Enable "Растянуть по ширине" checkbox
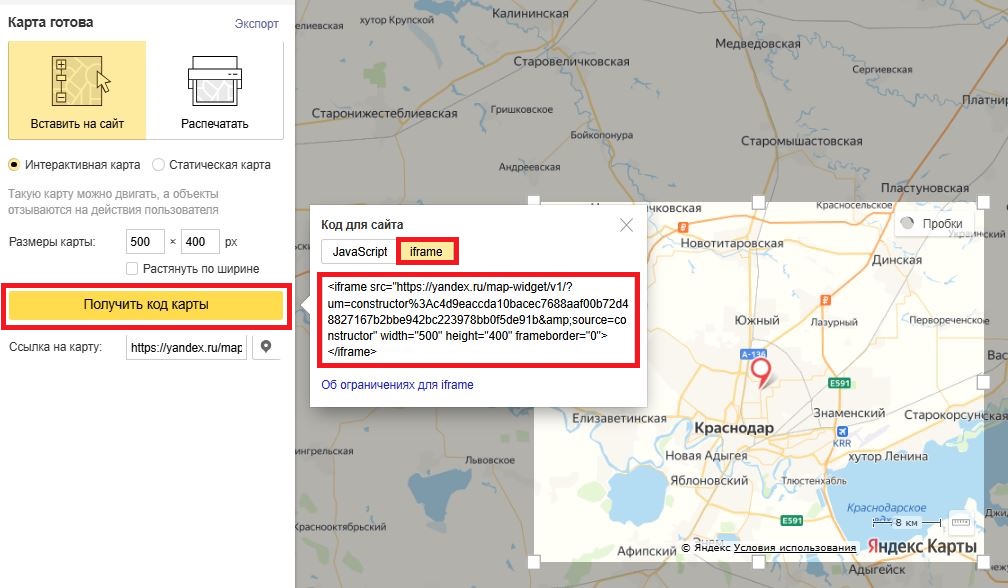The height and width of the screenshot is (588, 1008). 132,269
